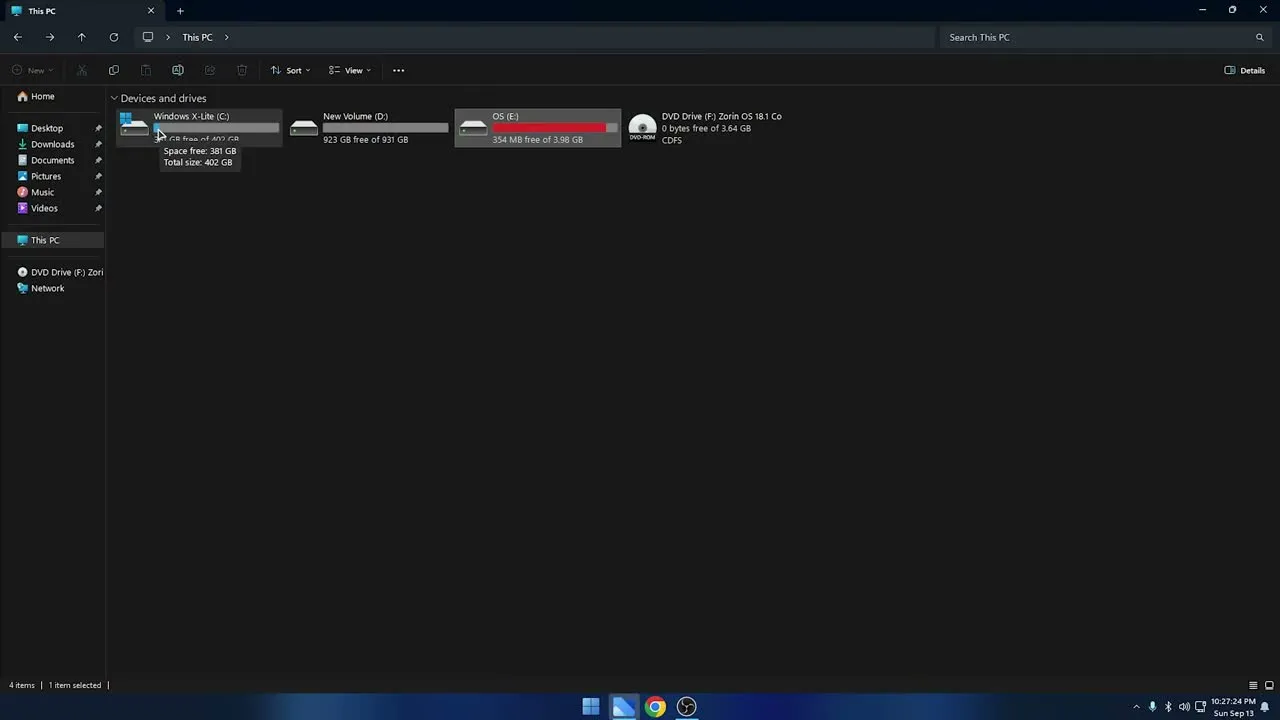The image size is (1280, 720).
Task: Click the Delete trash icon
Action: 242,70
